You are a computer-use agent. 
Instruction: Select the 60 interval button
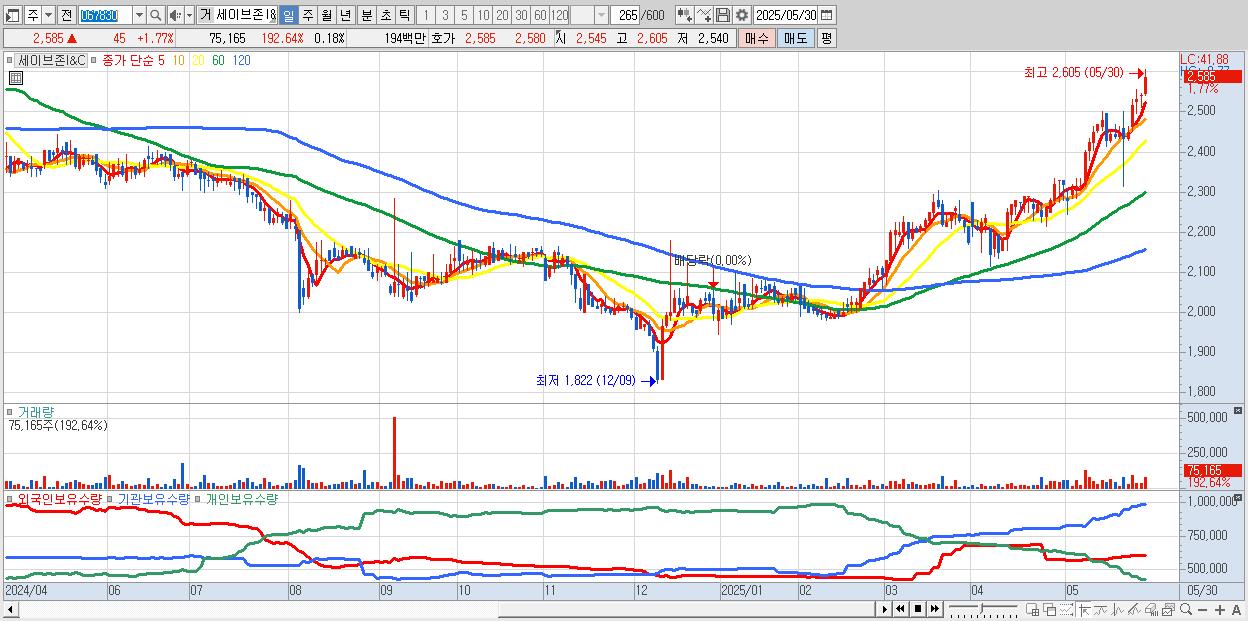point(540,15)
